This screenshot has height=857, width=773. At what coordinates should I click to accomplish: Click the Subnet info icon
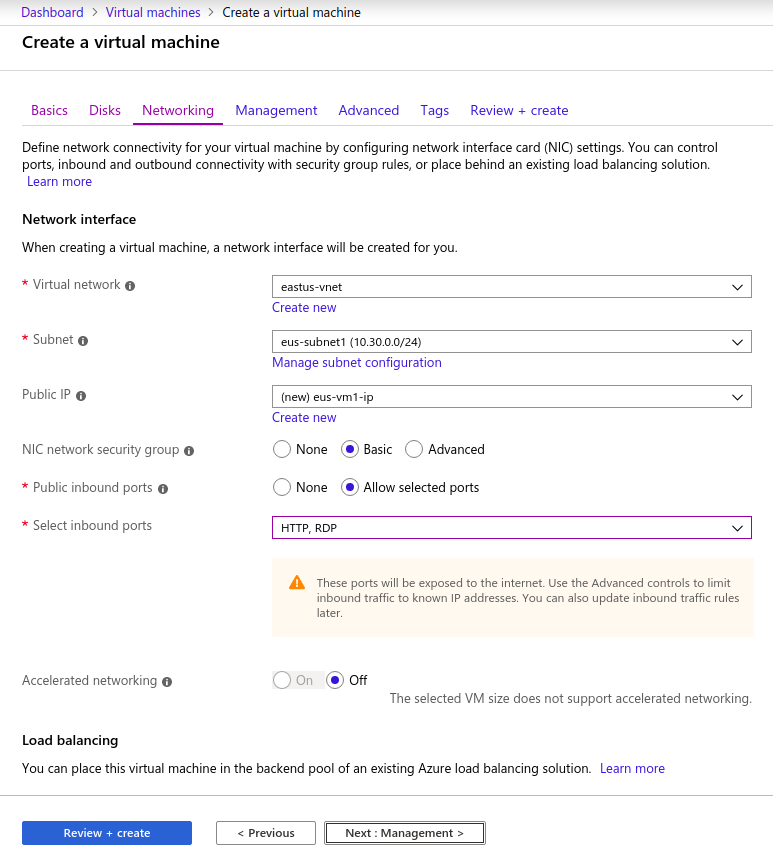tap(83, 341)
